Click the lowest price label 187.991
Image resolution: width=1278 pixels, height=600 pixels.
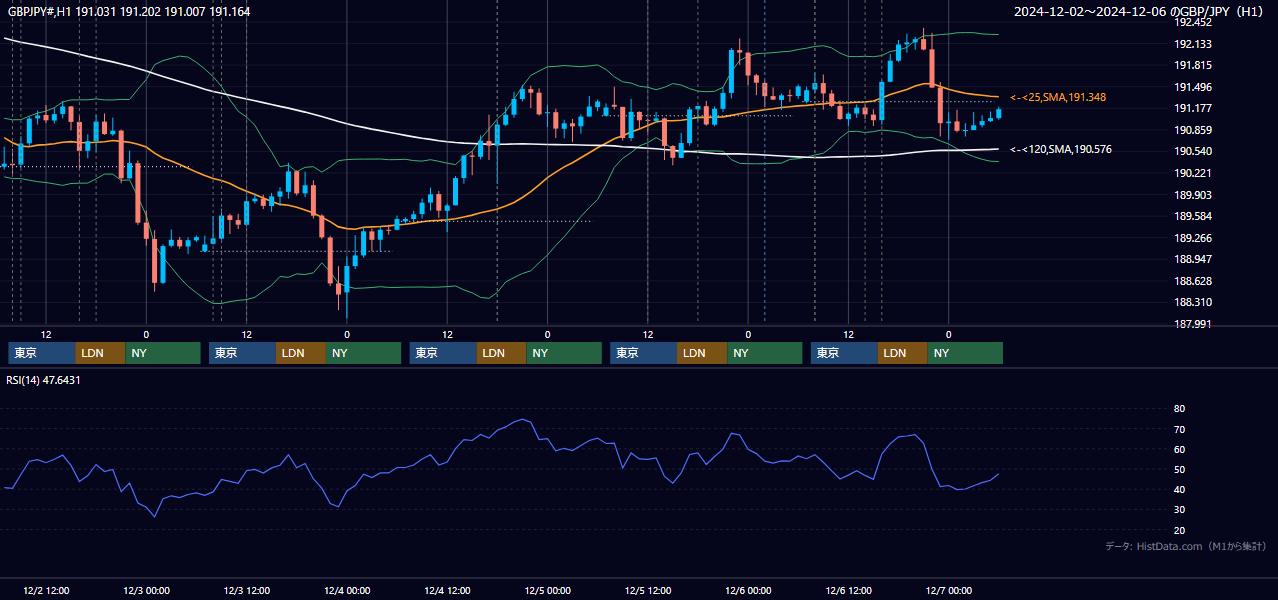[x=1193, y=324]
